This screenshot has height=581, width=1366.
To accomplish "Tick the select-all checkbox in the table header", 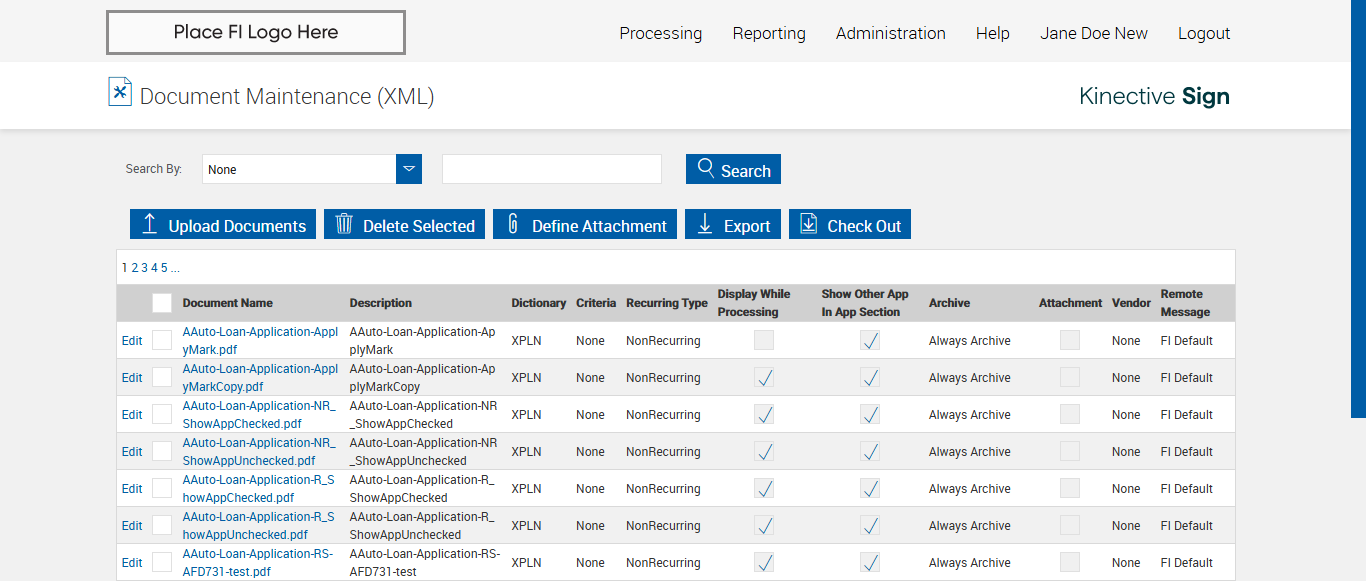I will pyautogui.click(x=162, y=303).
